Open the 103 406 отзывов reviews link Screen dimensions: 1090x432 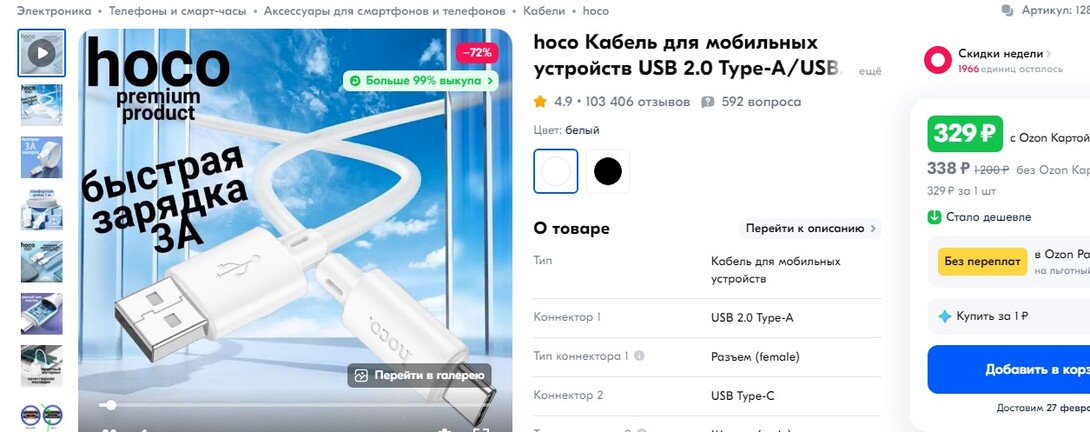click(638, 102)
